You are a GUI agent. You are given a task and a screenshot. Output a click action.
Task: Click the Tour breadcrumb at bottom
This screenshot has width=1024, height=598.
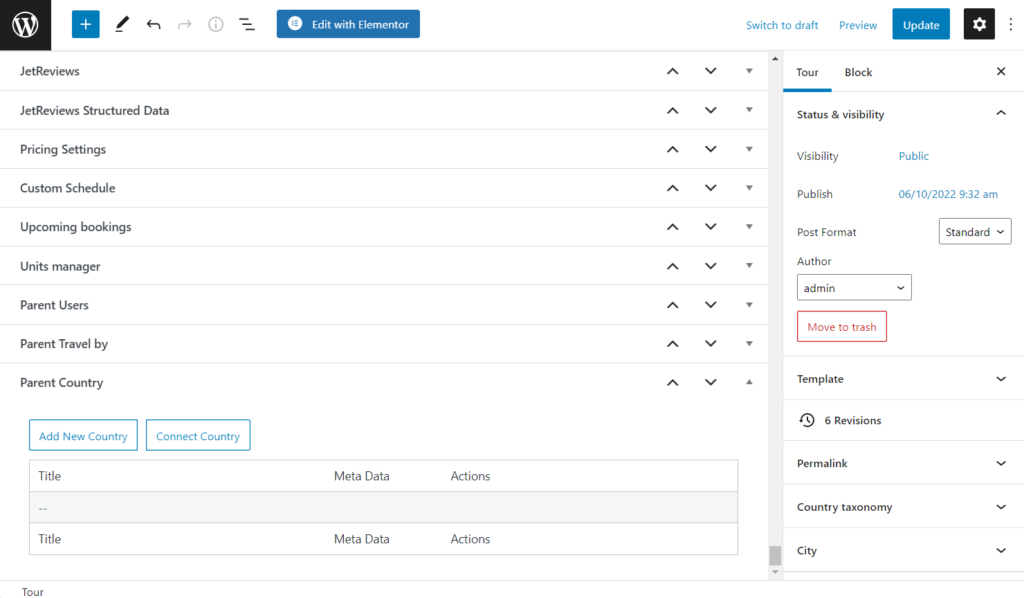(33, 591)
